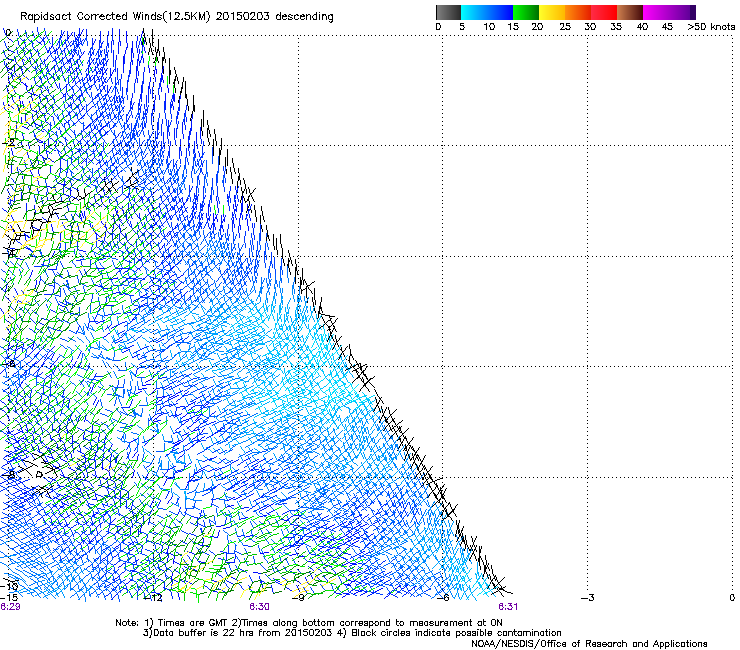Click the time label '6:30'
740x650 pixels.
click(x=260, y=607)
